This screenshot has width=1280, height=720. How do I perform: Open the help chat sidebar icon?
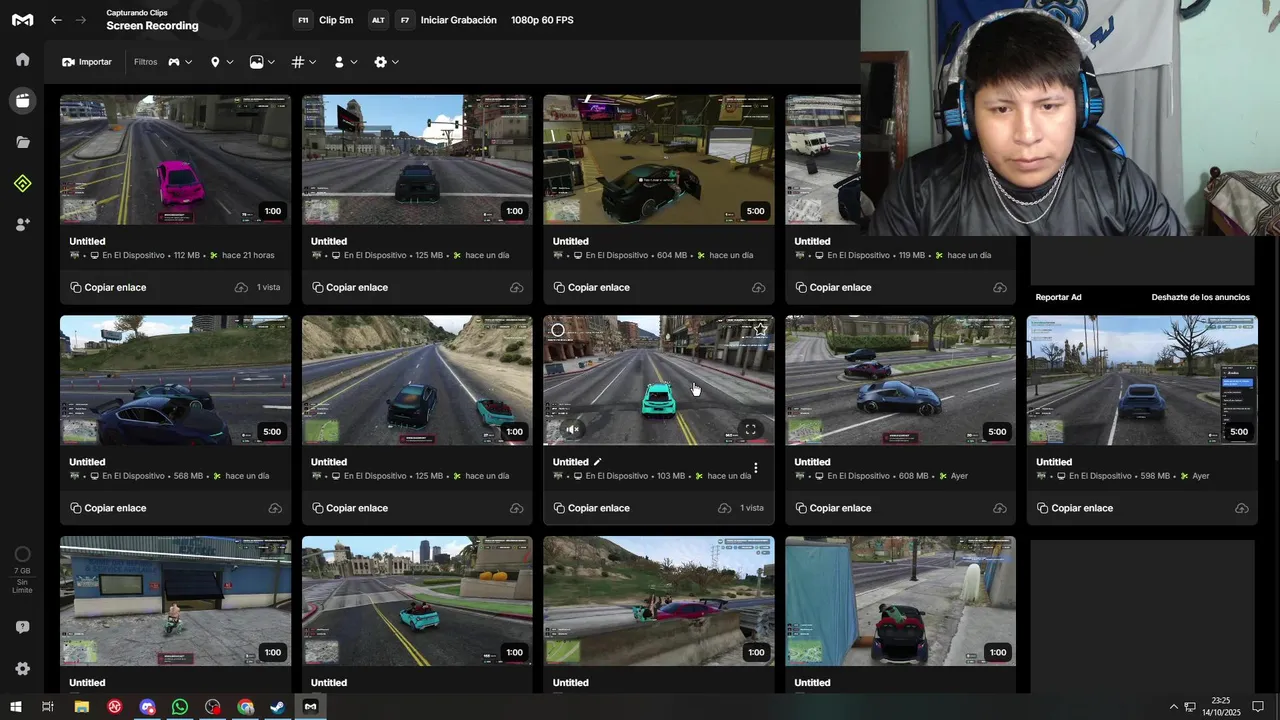tap(22, 627)
